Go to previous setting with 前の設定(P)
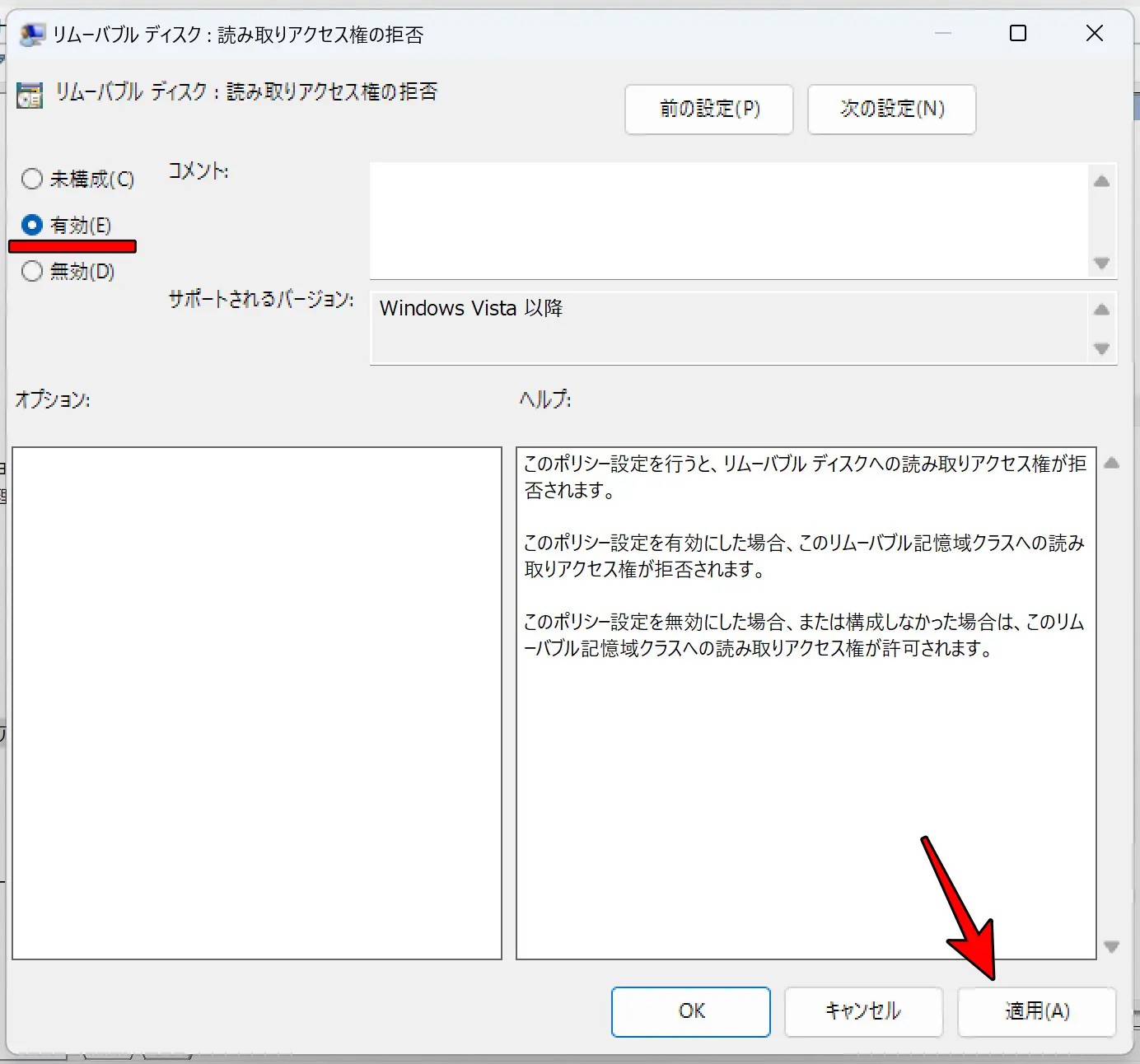Image resolution: width=1140 pixels, height=1064 pixels. pos(708,109)
